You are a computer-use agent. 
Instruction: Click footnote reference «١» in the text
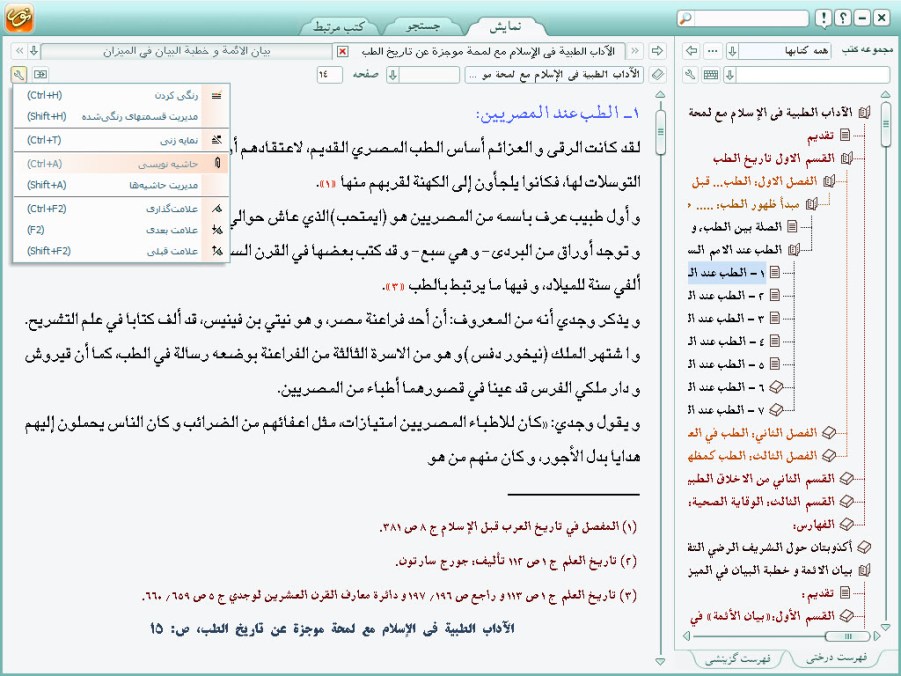click(x=326, y=184)
